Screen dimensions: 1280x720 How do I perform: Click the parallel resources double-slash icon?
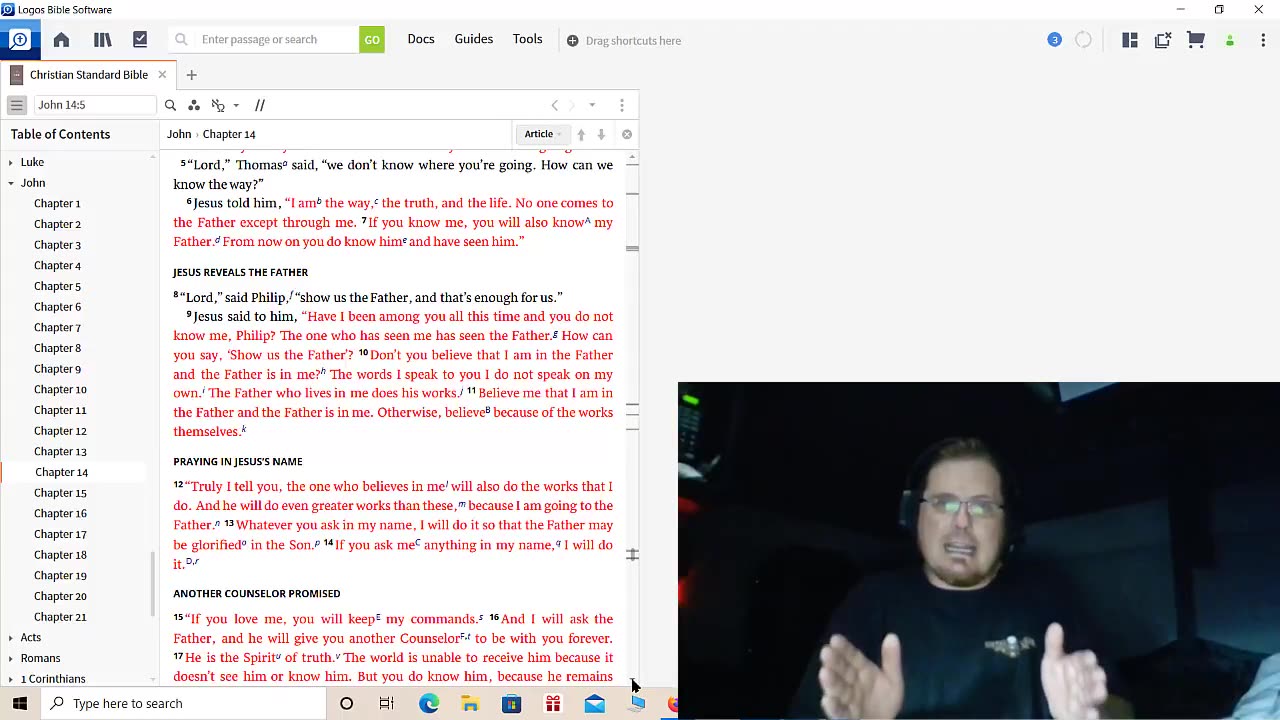tap(259, 105)
